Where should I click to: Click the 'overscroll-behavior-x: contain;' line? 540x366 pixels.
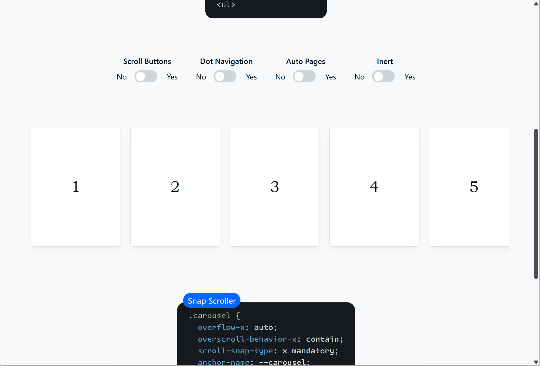click(x=270, y=339)
